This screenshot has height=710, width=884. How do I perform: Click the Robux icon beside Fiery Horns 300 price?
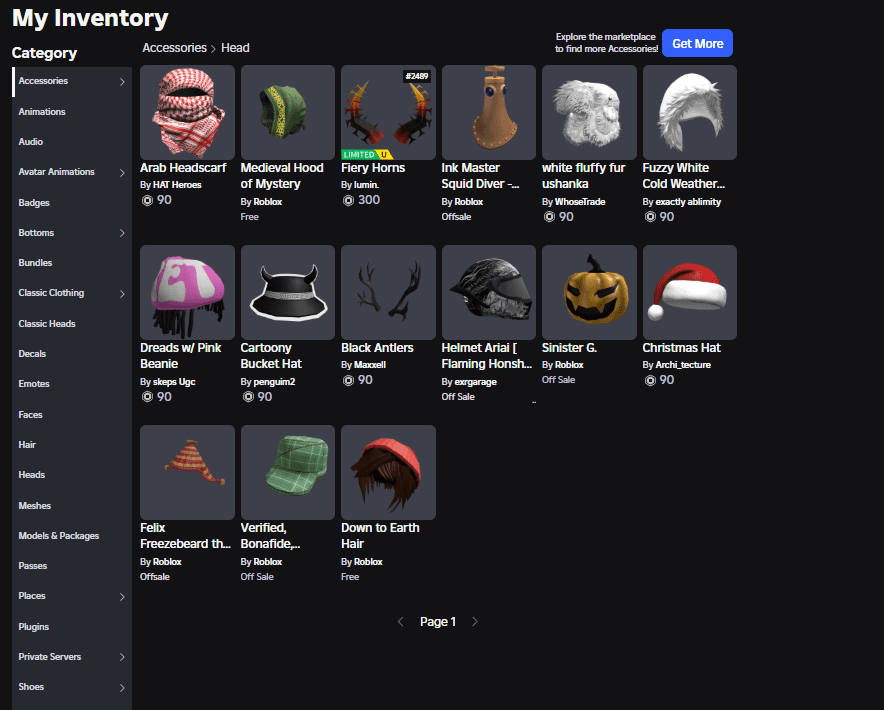coord(347,199)
